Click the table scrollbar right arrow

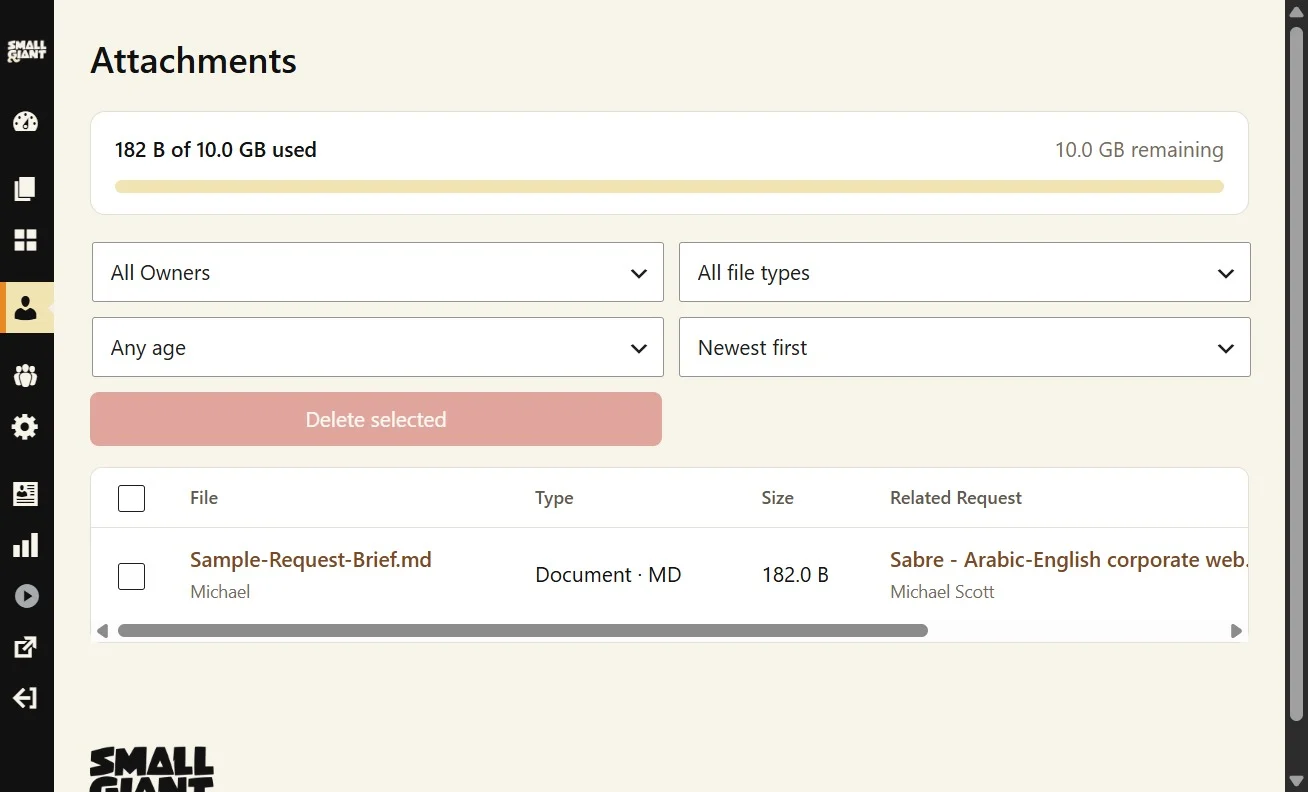click(x=1236, y=631)
